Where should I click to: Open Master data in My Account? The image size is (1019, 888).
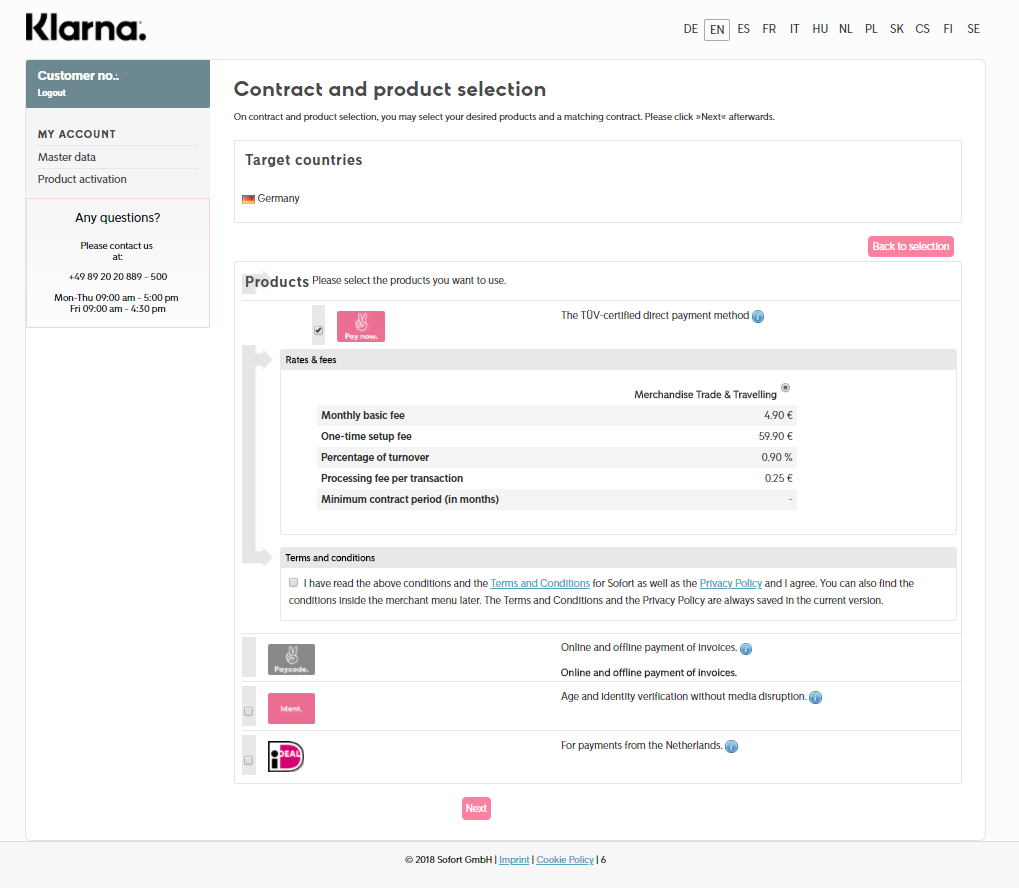(67, 157)
